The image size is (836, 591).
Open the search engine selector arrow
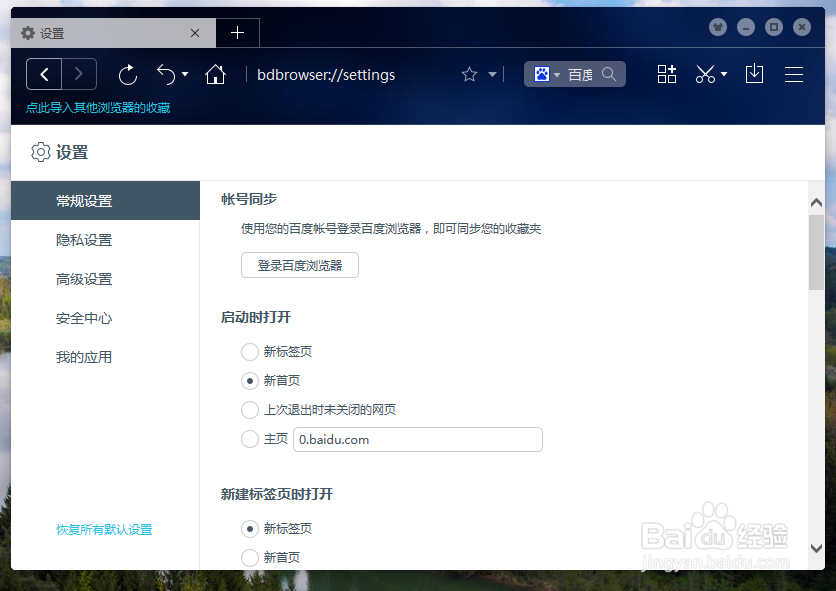click(557, 75)
